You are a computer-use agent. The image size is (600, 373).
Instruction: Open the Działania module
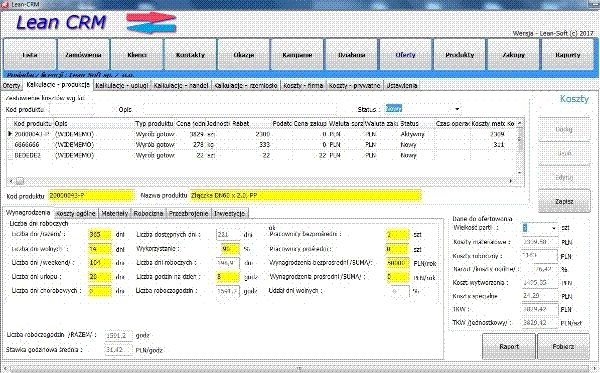click(x=351, y=55)
